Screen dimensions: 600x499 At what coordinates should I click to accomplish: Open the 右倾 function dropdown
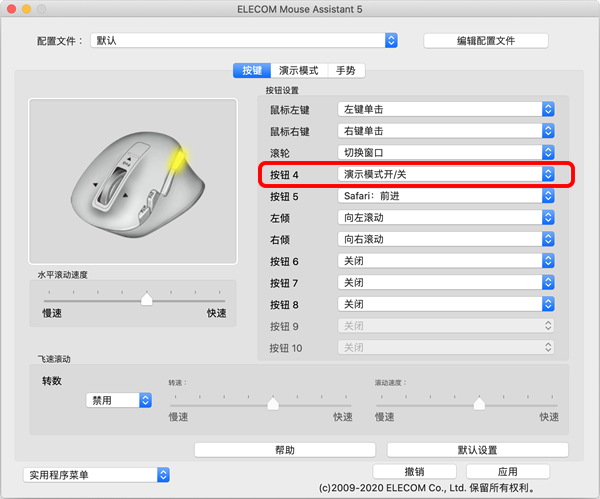(446, 239)
